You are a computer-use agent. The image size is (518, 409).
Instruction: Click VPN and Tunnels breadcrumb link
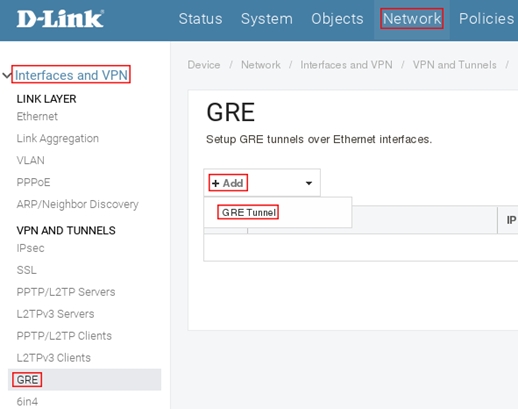point(454,65)
